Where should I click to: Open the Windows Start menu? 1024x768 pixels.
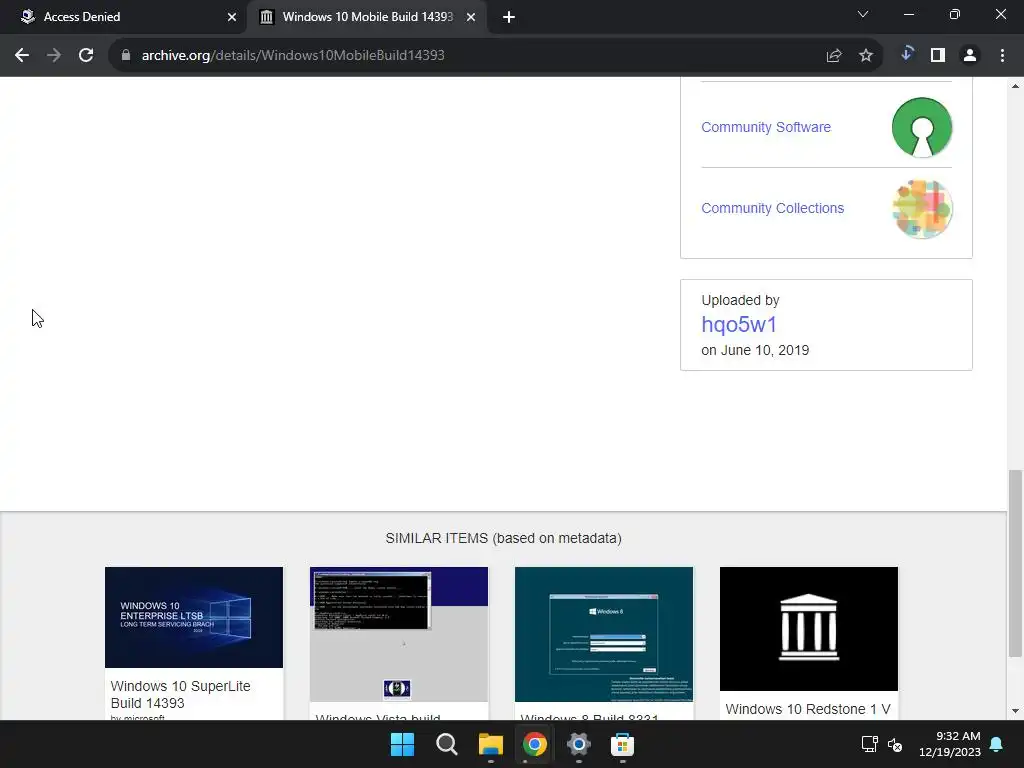coord(402,744)
